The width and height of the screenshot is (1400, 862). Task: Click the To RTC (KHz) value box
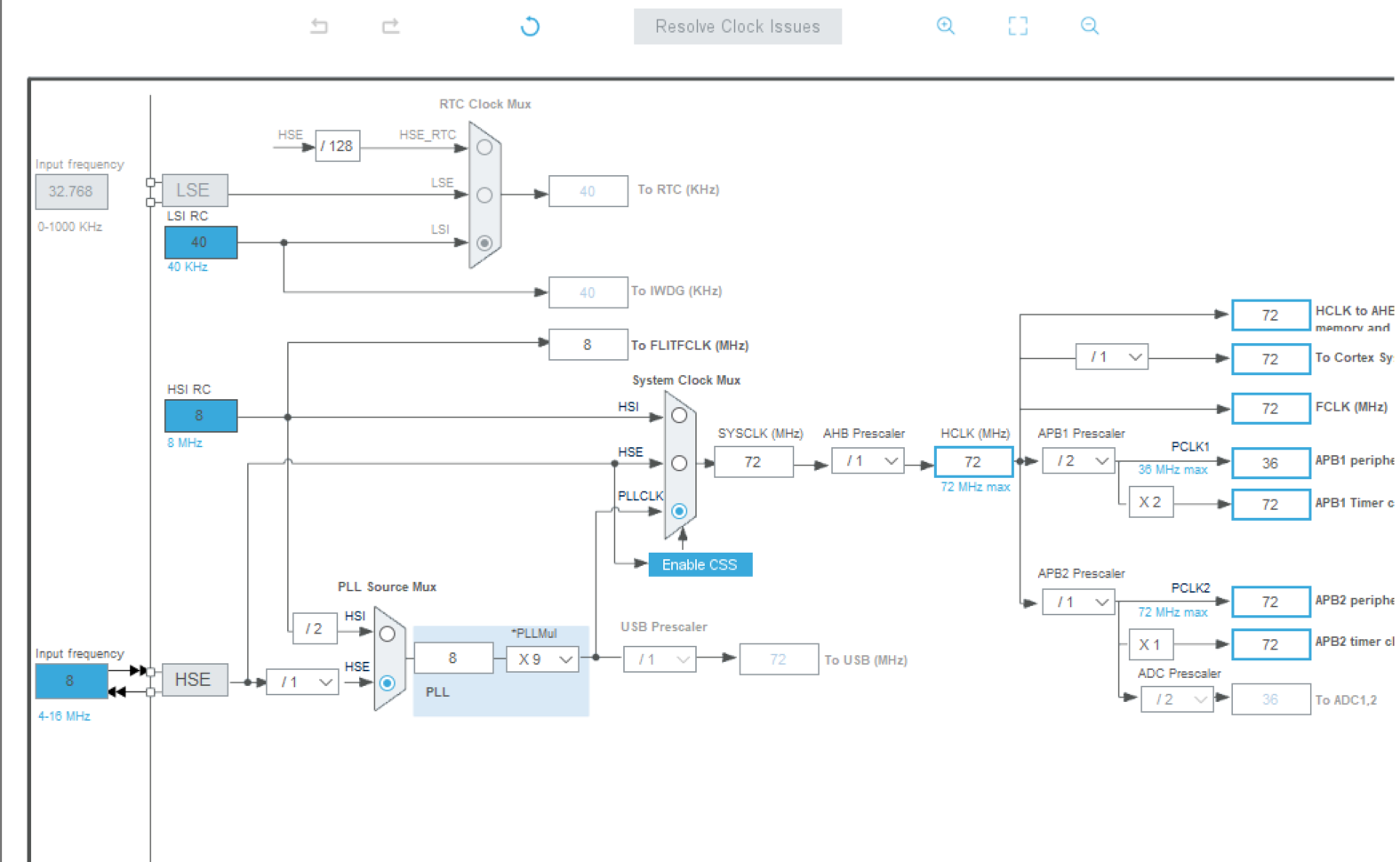[x=588, y=191]
